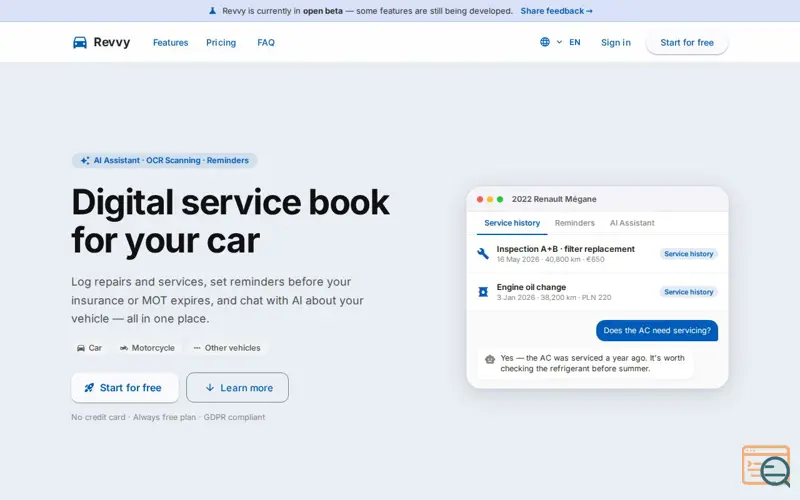Image resolution: width=800 pixels, height=500 pixels.
Task: Click 'GDPR compliant' footnote text
Action: coord(234,417)
